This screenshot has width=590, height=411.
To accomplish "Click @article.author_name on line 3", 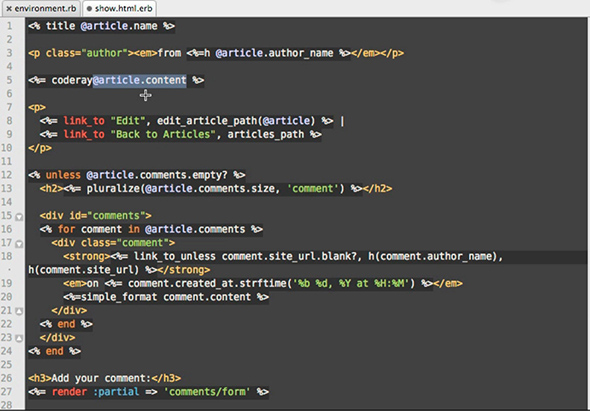I will click(274, 53).
